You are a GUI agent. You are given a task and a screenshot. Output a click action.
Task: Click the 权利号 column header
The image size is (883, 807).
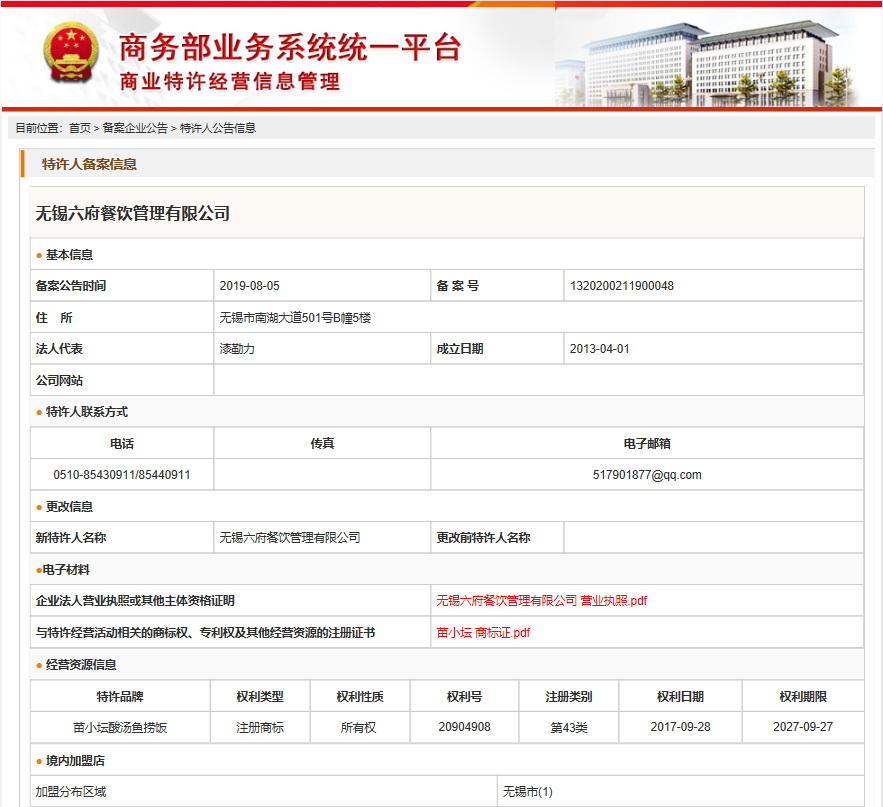pos(465,697)
